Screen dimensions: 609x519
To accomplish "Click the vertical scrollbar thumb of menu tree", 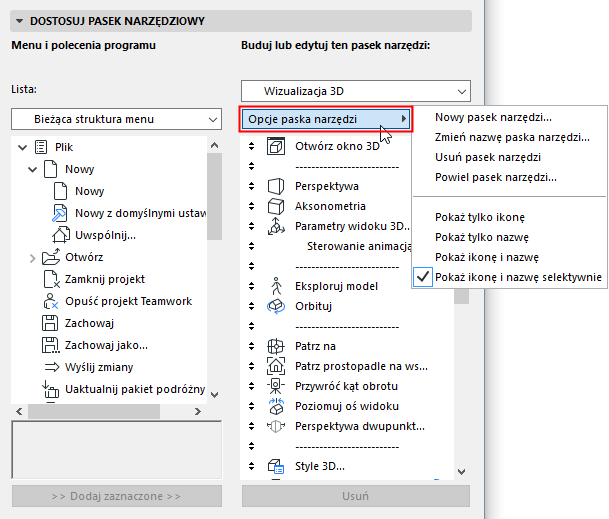I will [214, 196].
